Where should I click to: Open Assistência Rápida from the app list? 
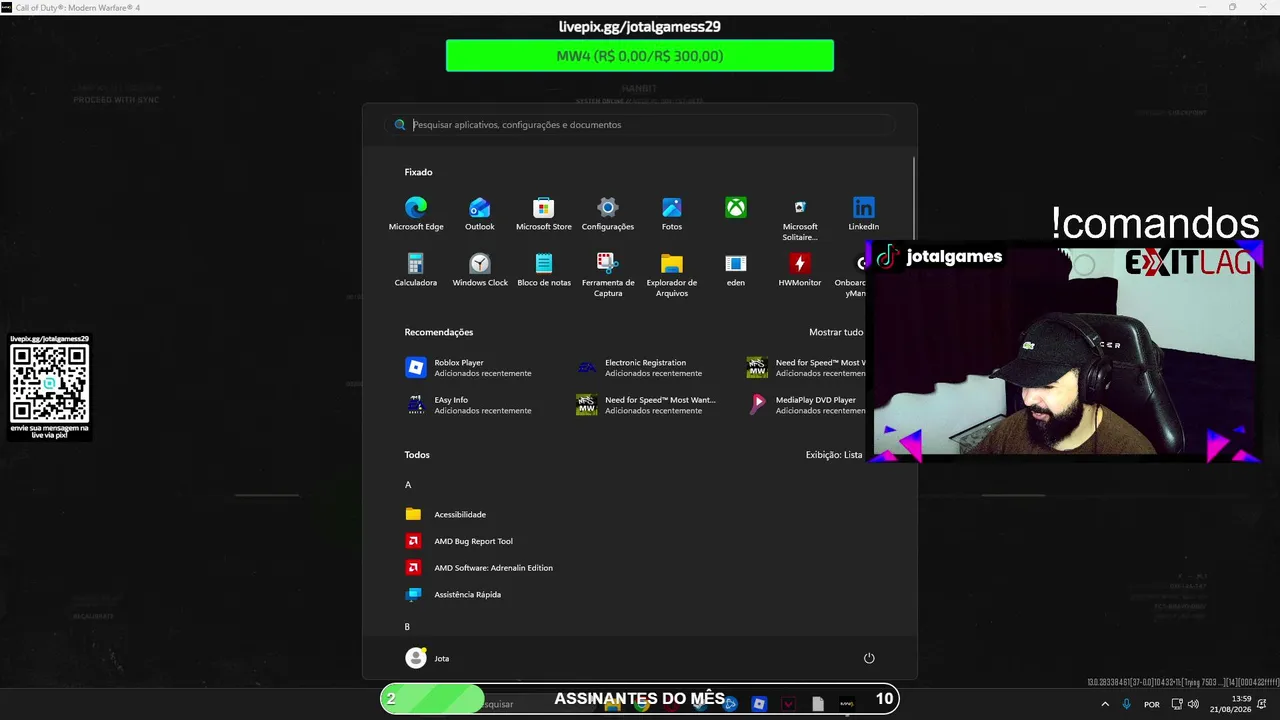click(453, 595)
